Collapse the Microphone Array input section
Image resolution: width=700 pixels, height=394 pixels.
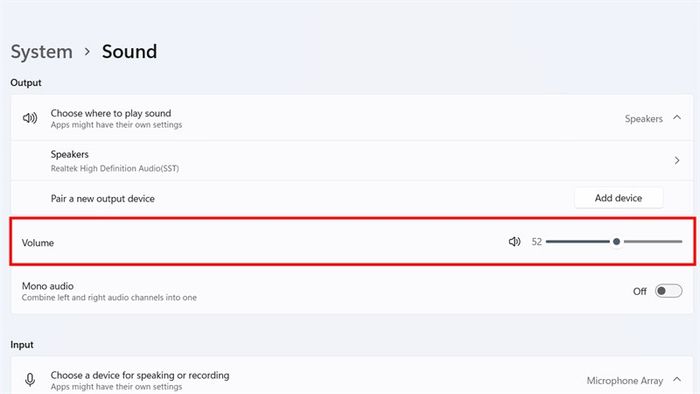(677, 380)
